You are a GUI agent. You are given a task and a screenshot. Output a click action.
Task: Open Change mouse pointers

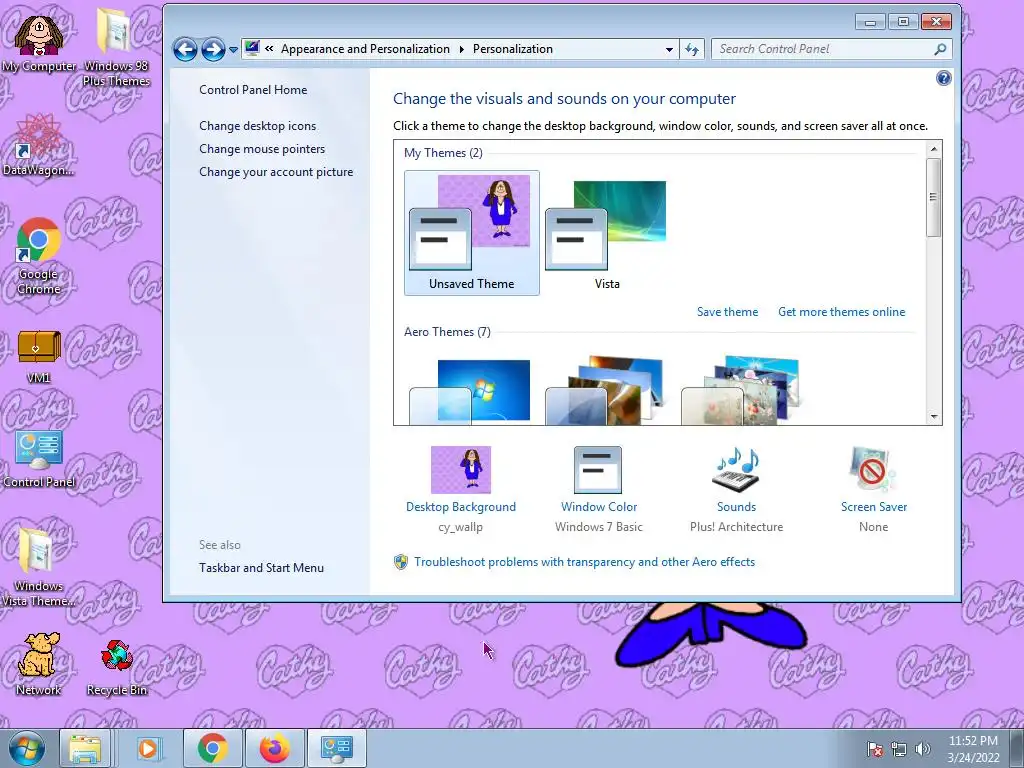pos(262,149)
